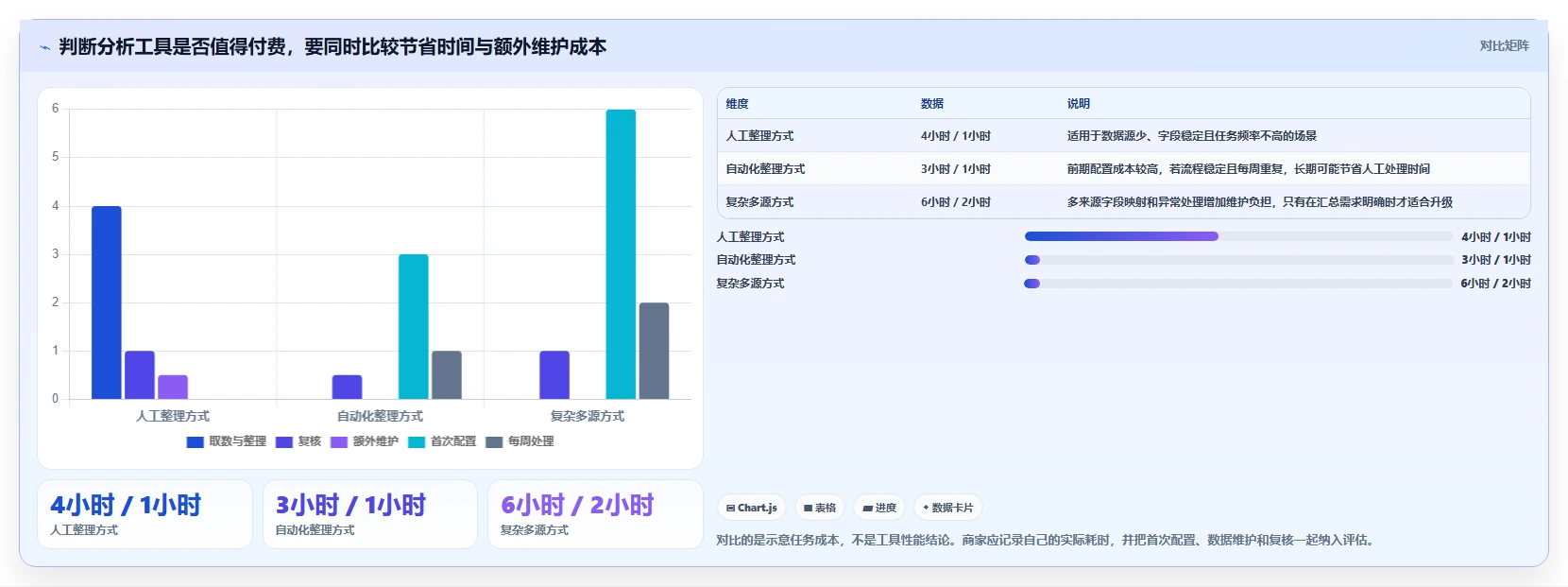Screen dimensions: 1568x587
Task: Click the tall 6-hour 首次配置 bar
Action: 621,254
